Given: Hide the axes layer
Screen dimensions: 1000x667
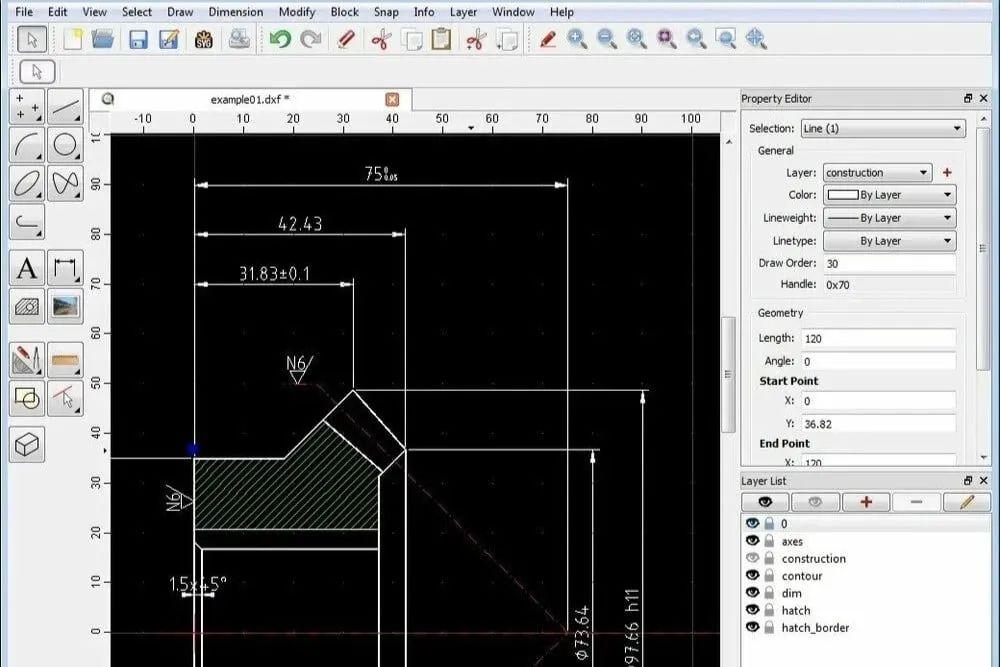Looking at the screenshot, I should tap(753, 541).
